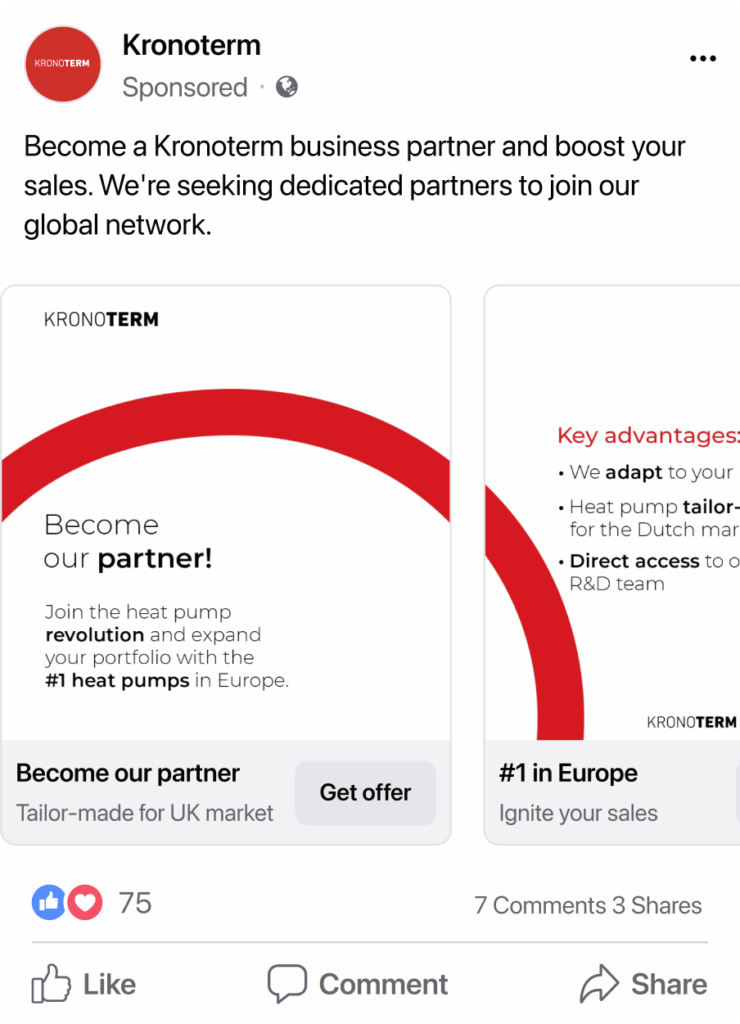Viewport: 740px width, 1024px height.
Task: Click the '#1 in Europe' card headline
Action: point(568,773)
